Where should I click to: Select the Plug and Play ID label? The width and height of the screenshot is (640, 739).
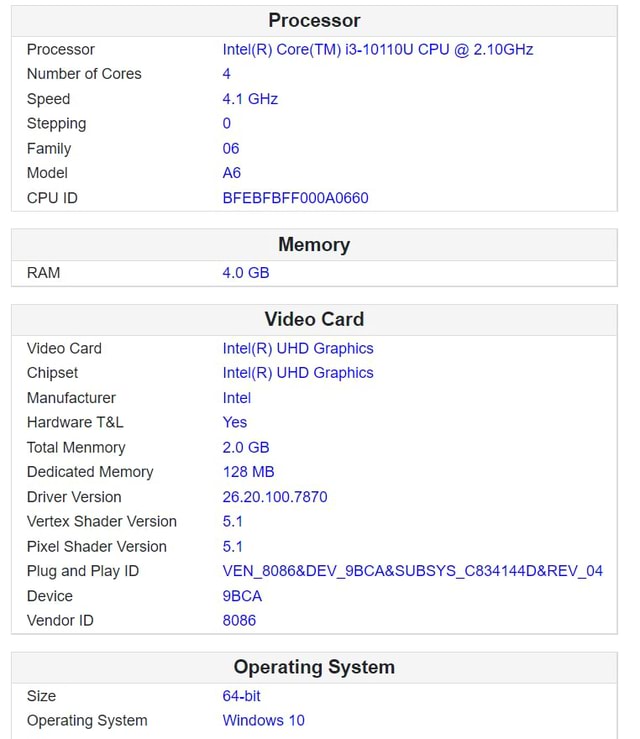(x=83, y=571)
